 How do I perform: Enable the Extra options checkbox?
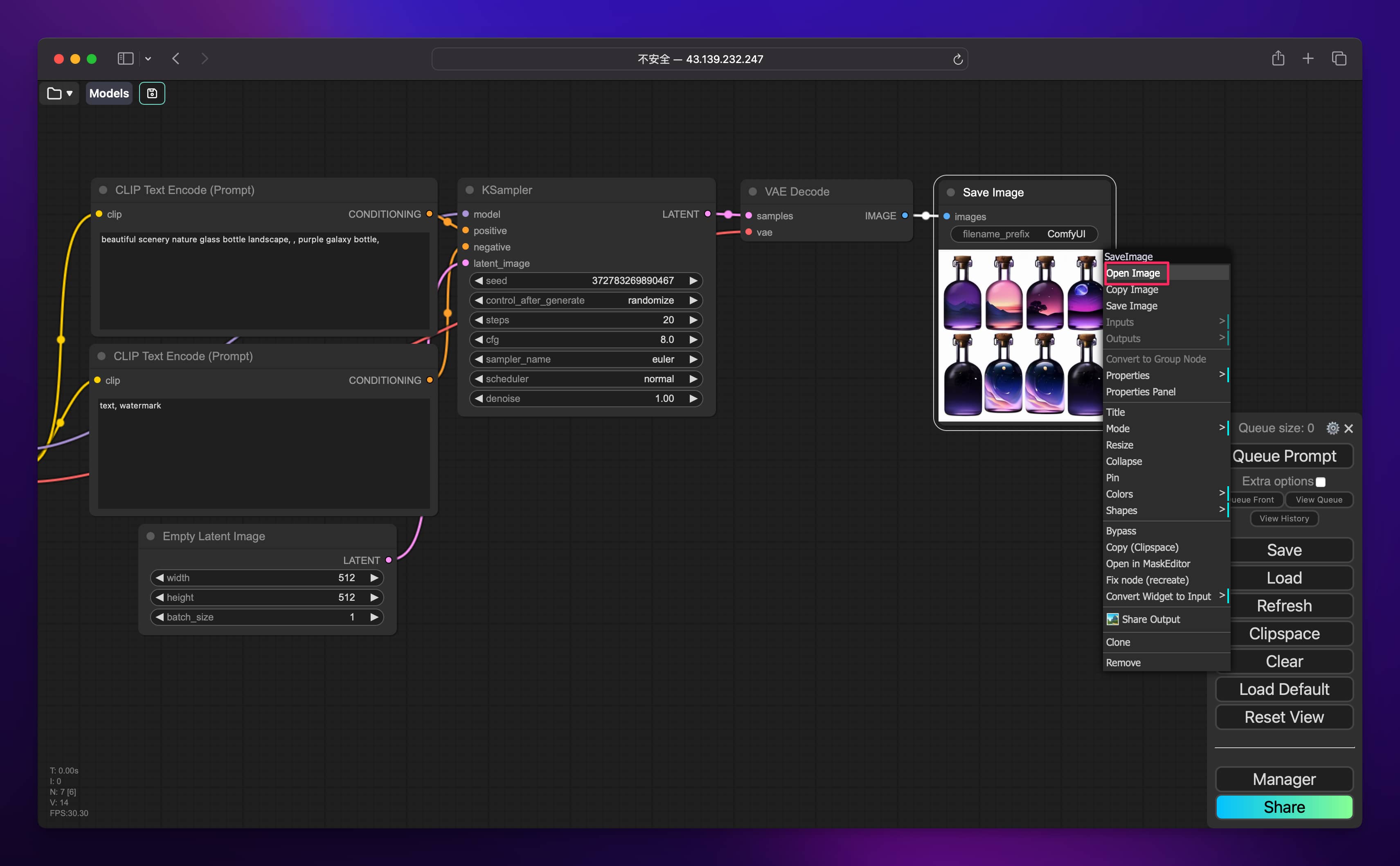point(1321,482)
